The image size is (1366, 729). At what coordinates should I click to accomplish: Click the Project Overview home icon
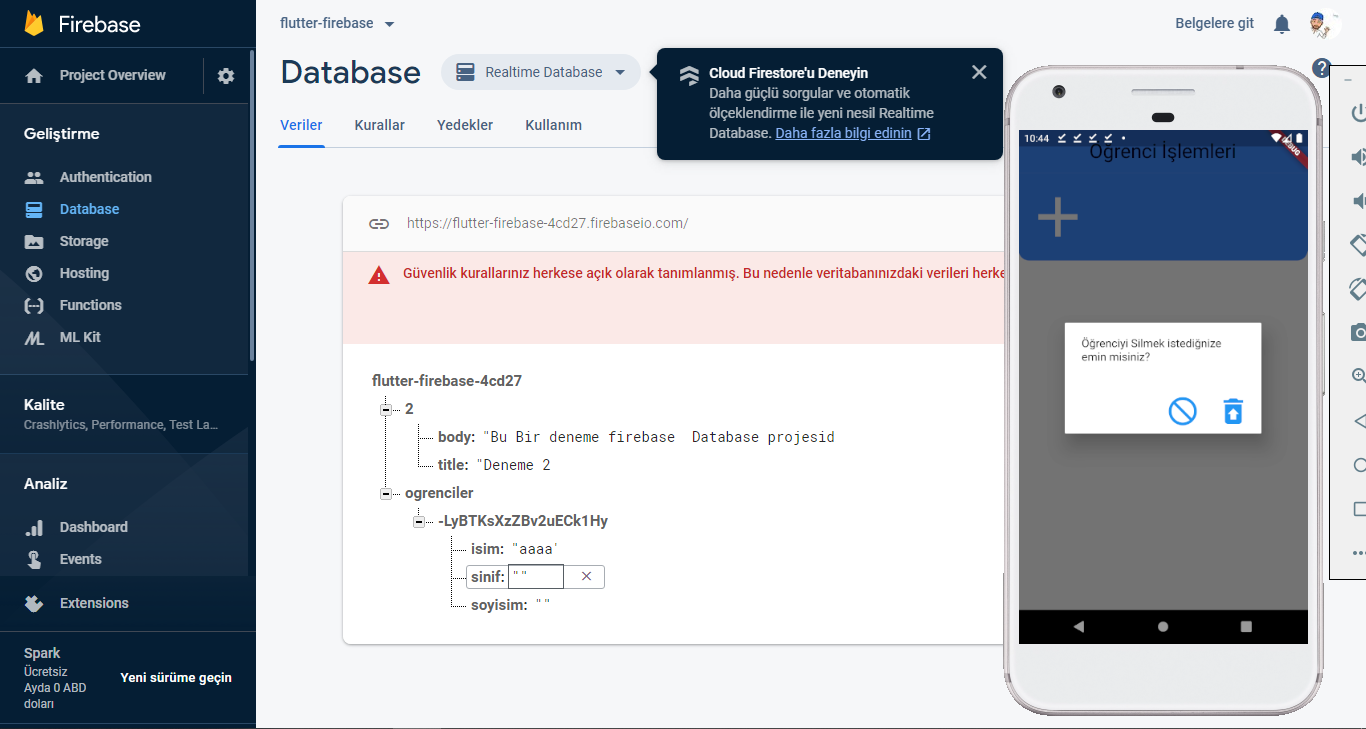tap(34, 76)
